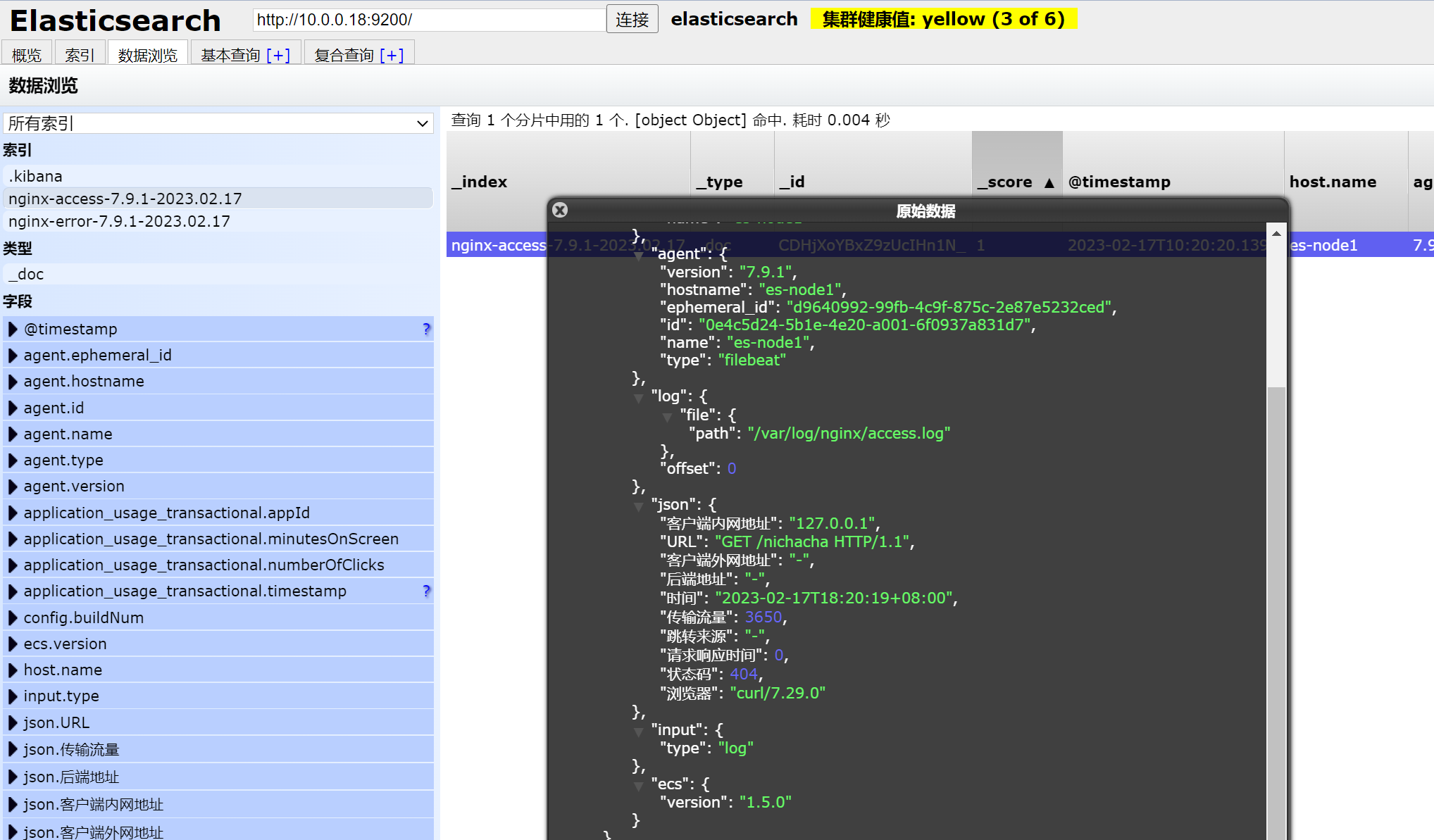Collapse the "agent" JSON node arrow
Viewport: 1434px width, 840px height.
tap(639, 256)
